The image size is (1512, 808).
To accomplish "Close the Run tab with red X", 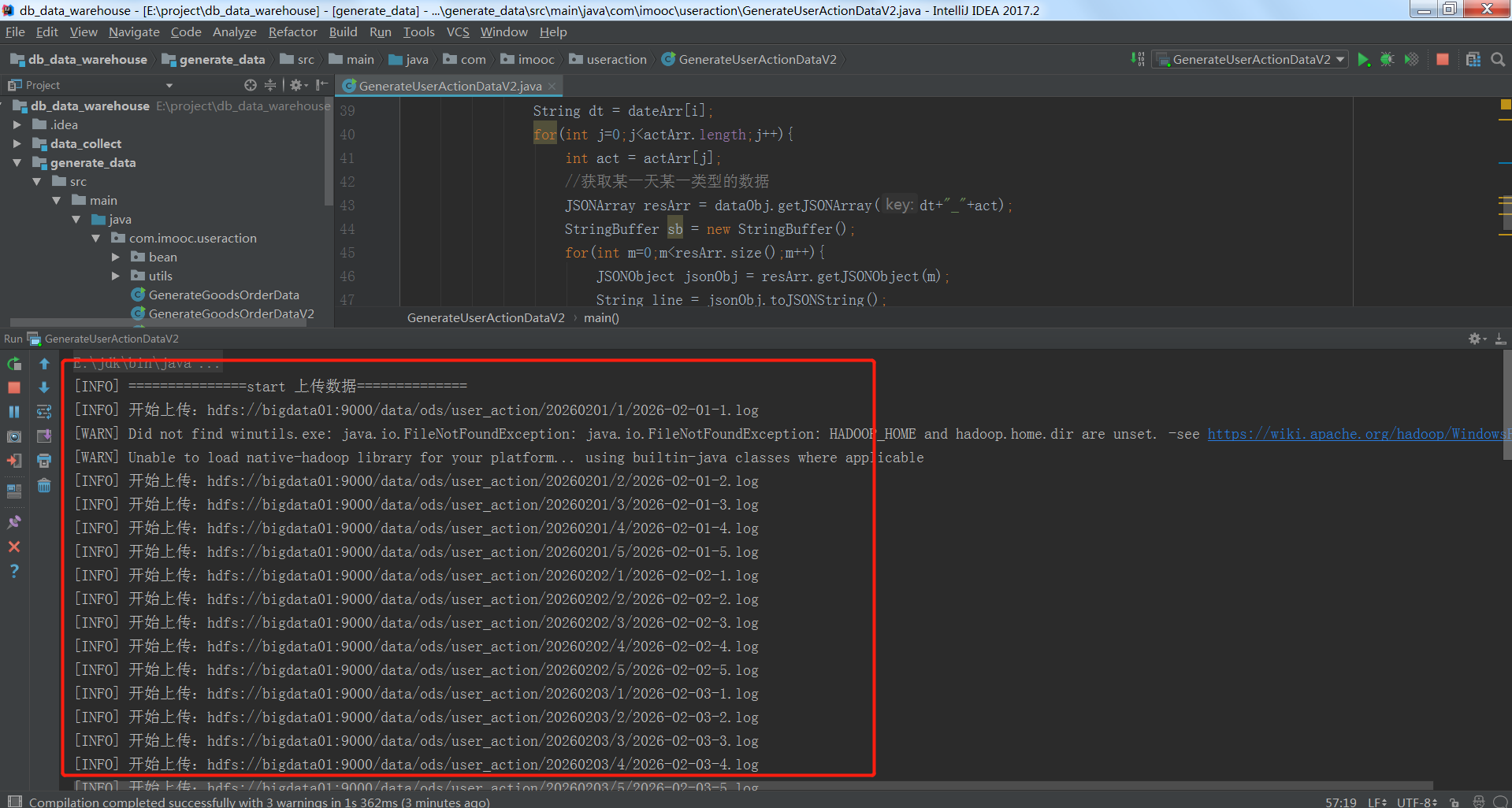I will tap(14, 547).
